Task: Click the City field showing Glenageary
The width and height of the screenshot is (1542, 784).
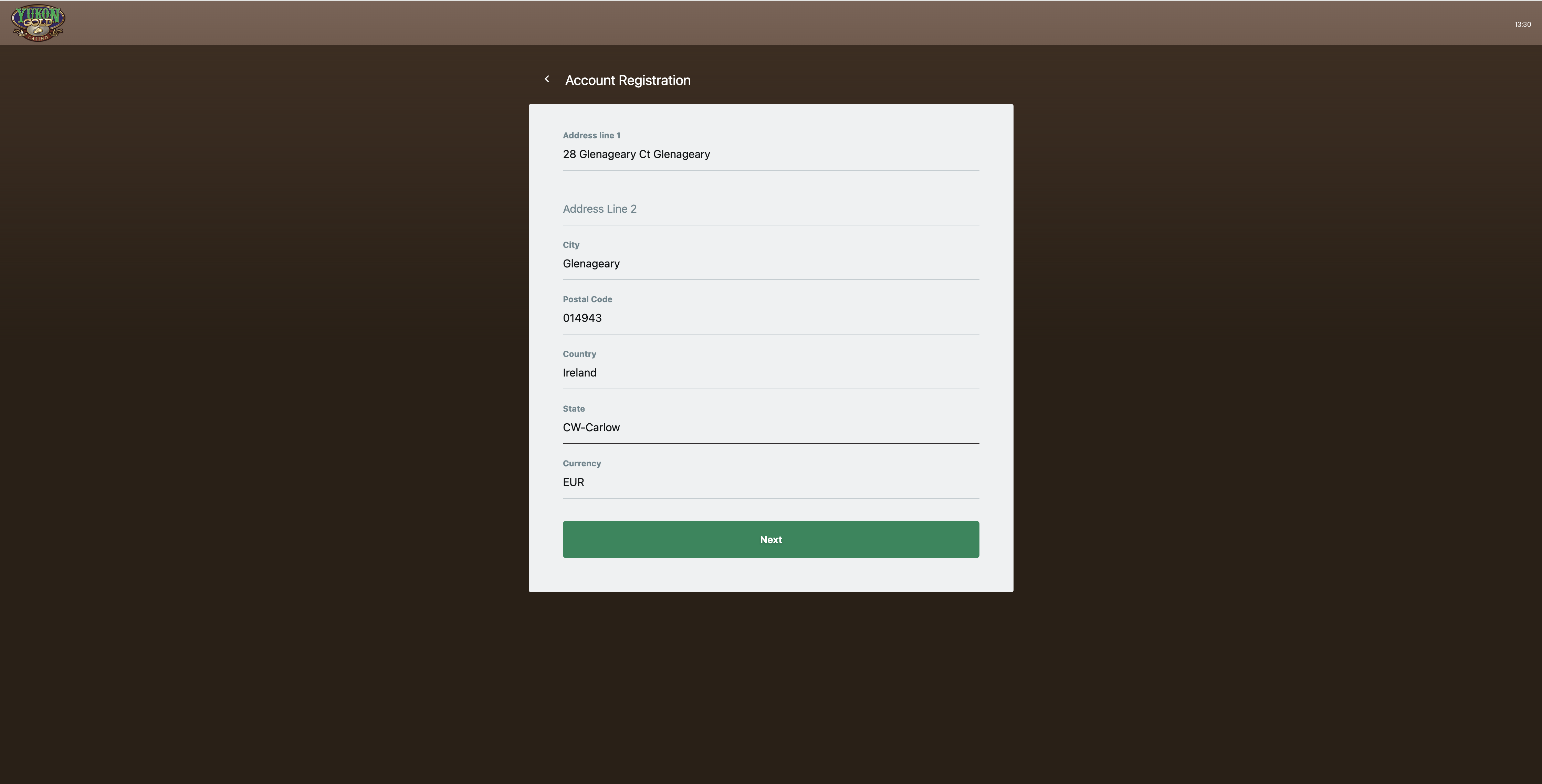Action: (x=770, y=264)
